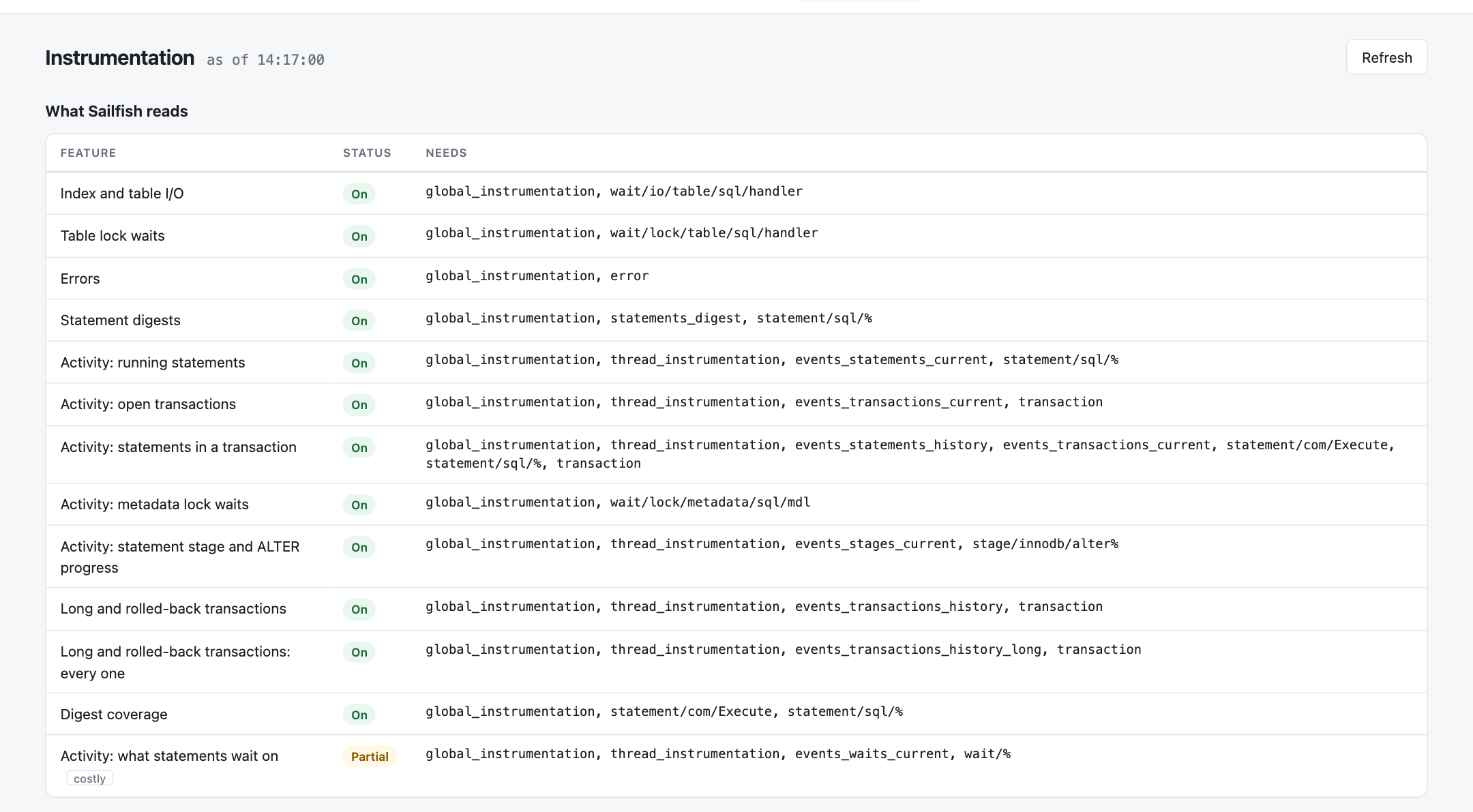Click the NEEDS column header

click(x=447, y=153)
